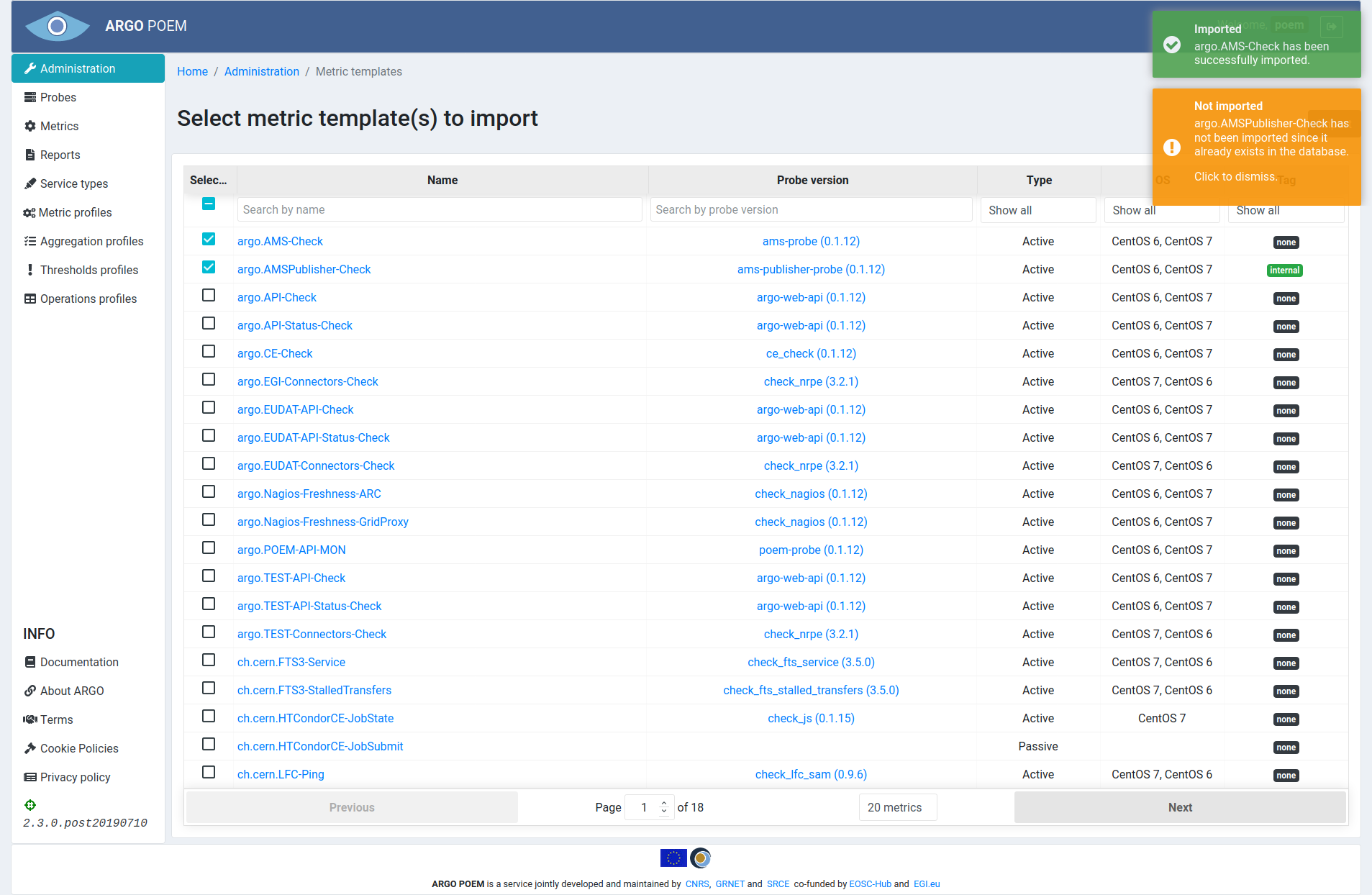Screen dimensions: 1372x895
Task: Open the ch.cern.FTS3-StalledTransfers link
Action: click(x=314, y=690)
